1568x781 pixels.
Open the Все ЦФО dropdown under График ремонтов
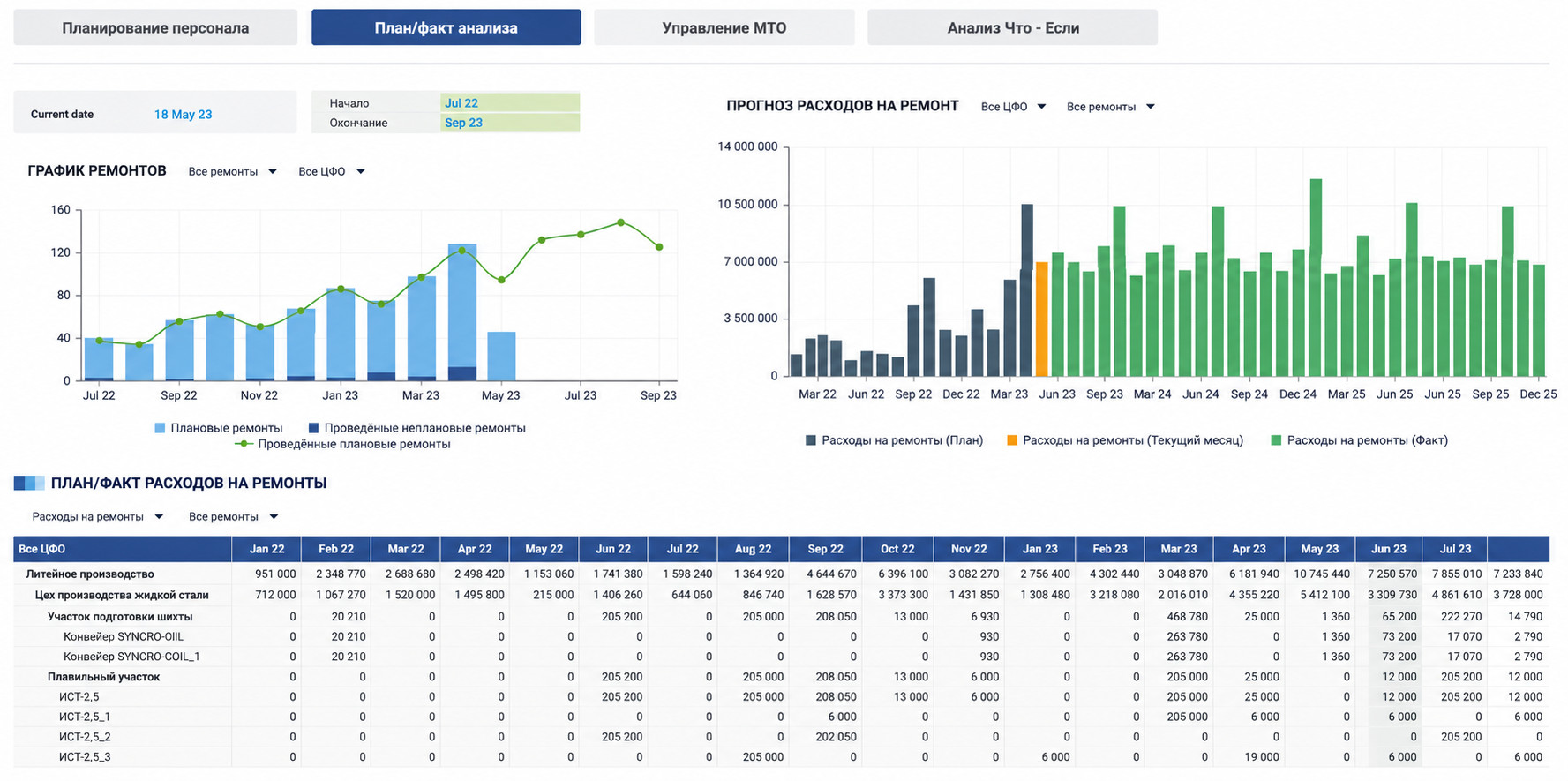tap(332, 171)
